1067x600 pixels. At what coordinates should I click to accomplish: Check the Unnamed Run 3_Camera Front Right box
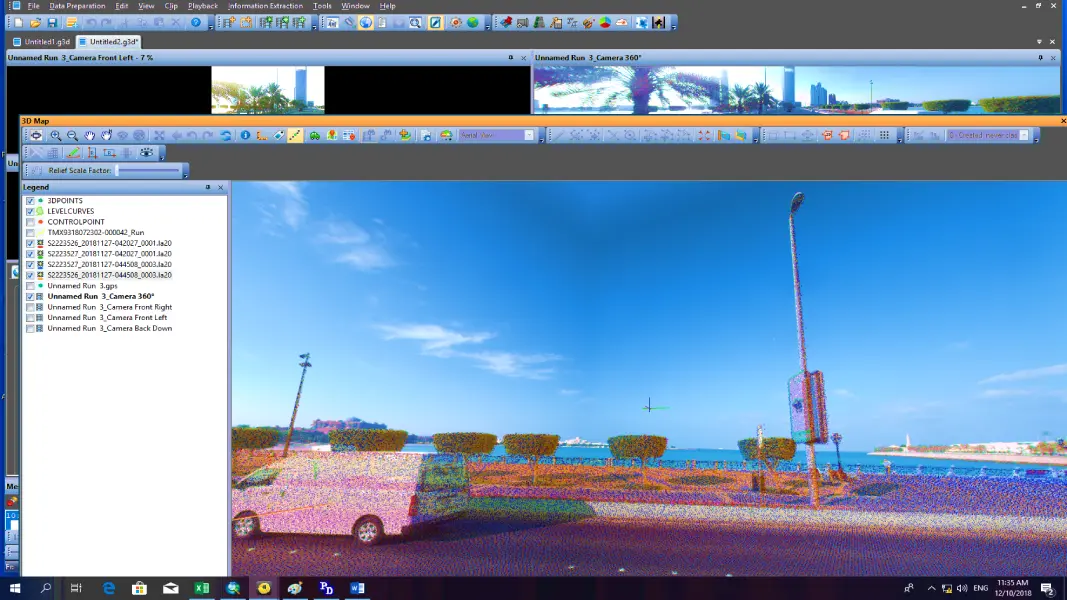pyautogui.click(x=30, y=307)
